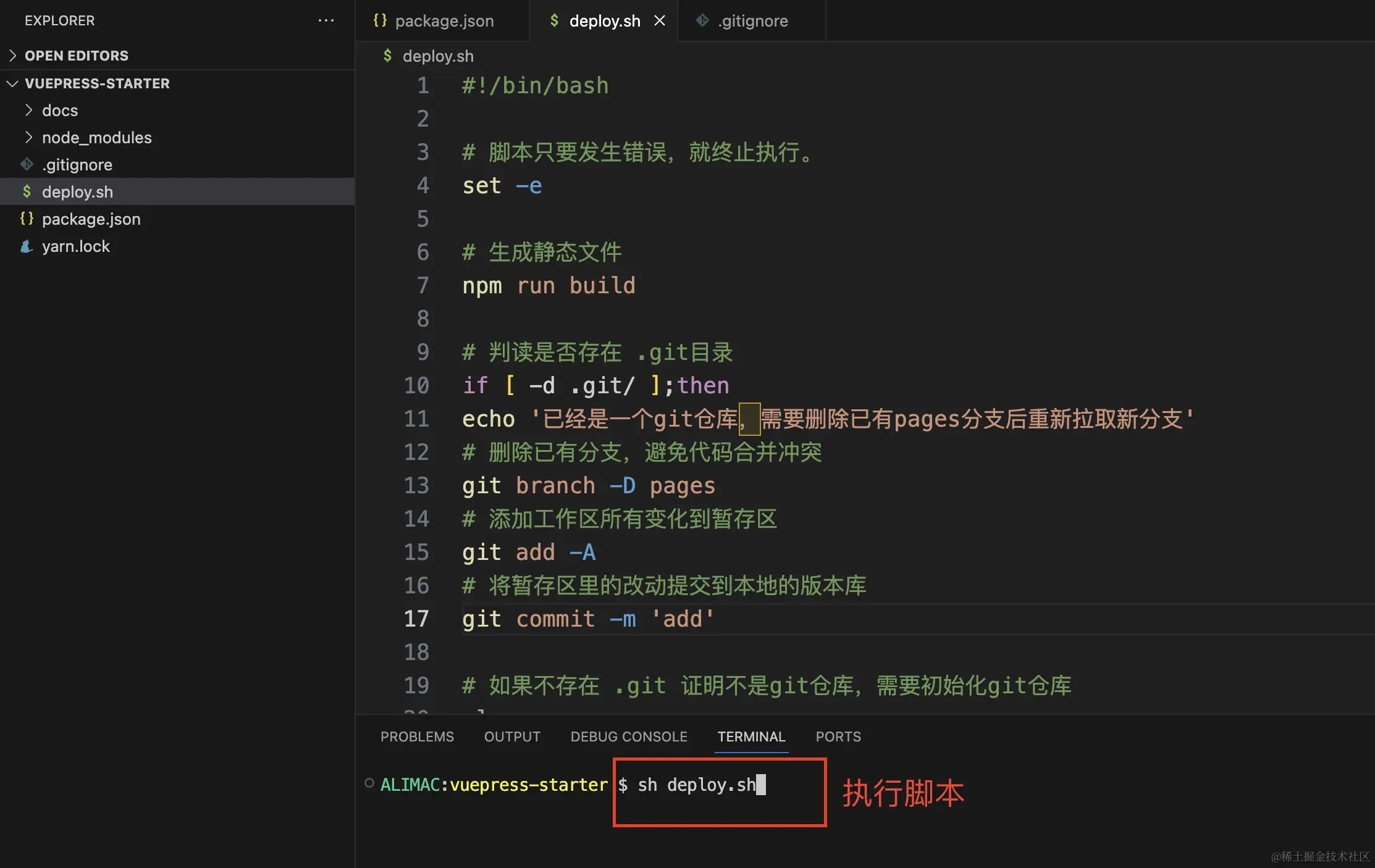Place cursor on '#!/bin/bash' line
1375x868 pixels.
tap(536, 85)
